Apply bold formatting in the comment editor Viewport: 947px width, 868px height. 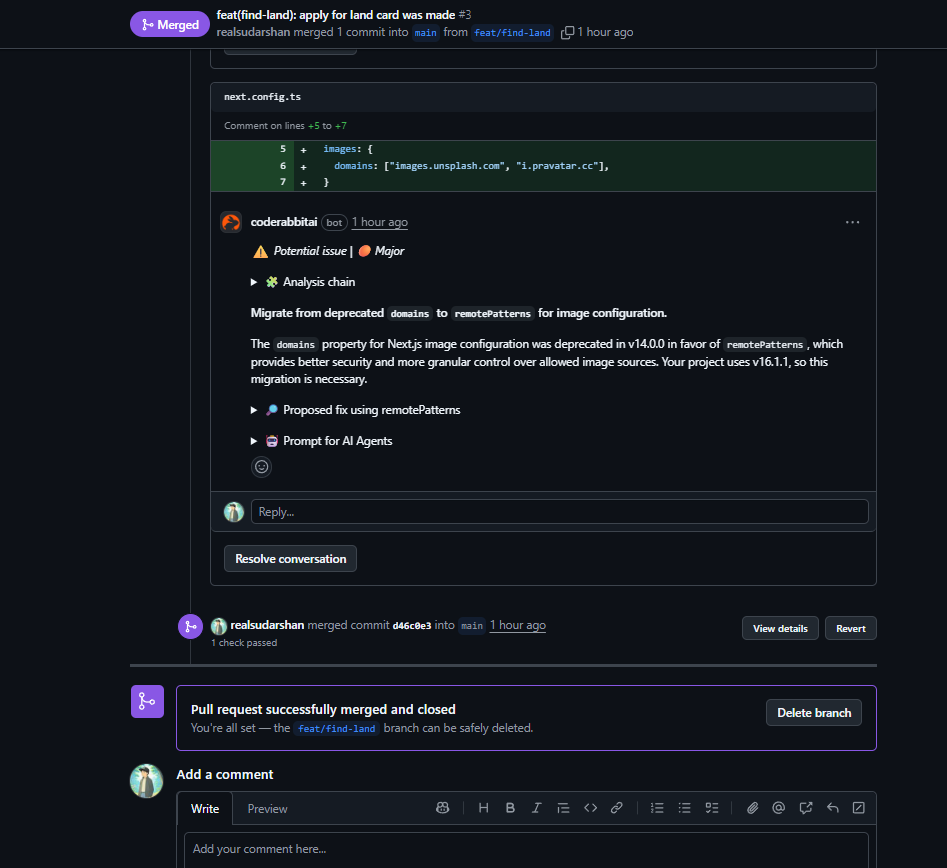[510, 807]
